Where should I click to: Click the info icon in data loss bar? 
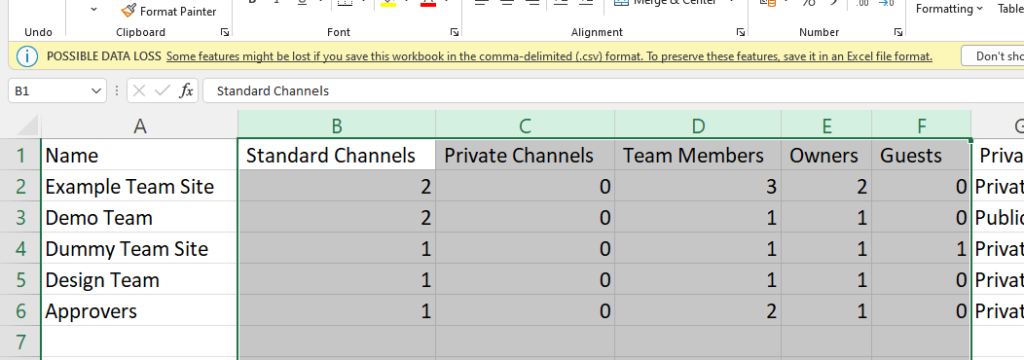pyautogui.click(x=27, y=56)
